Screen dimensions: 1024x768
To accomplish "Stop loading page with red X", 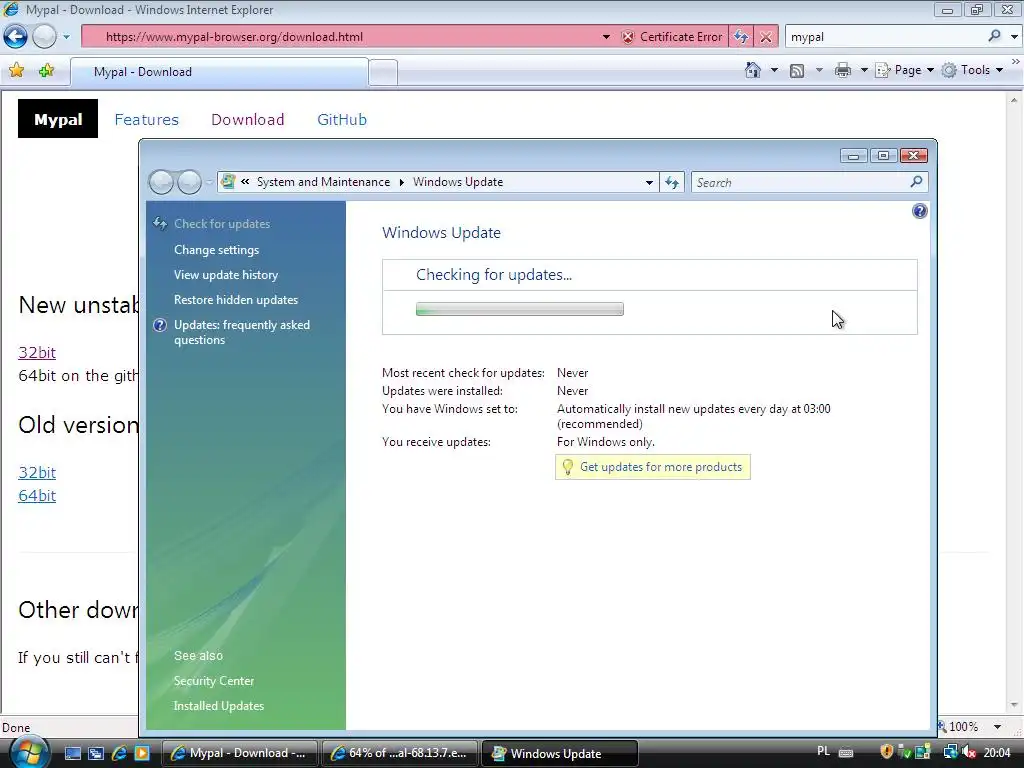I will point(766,37).
